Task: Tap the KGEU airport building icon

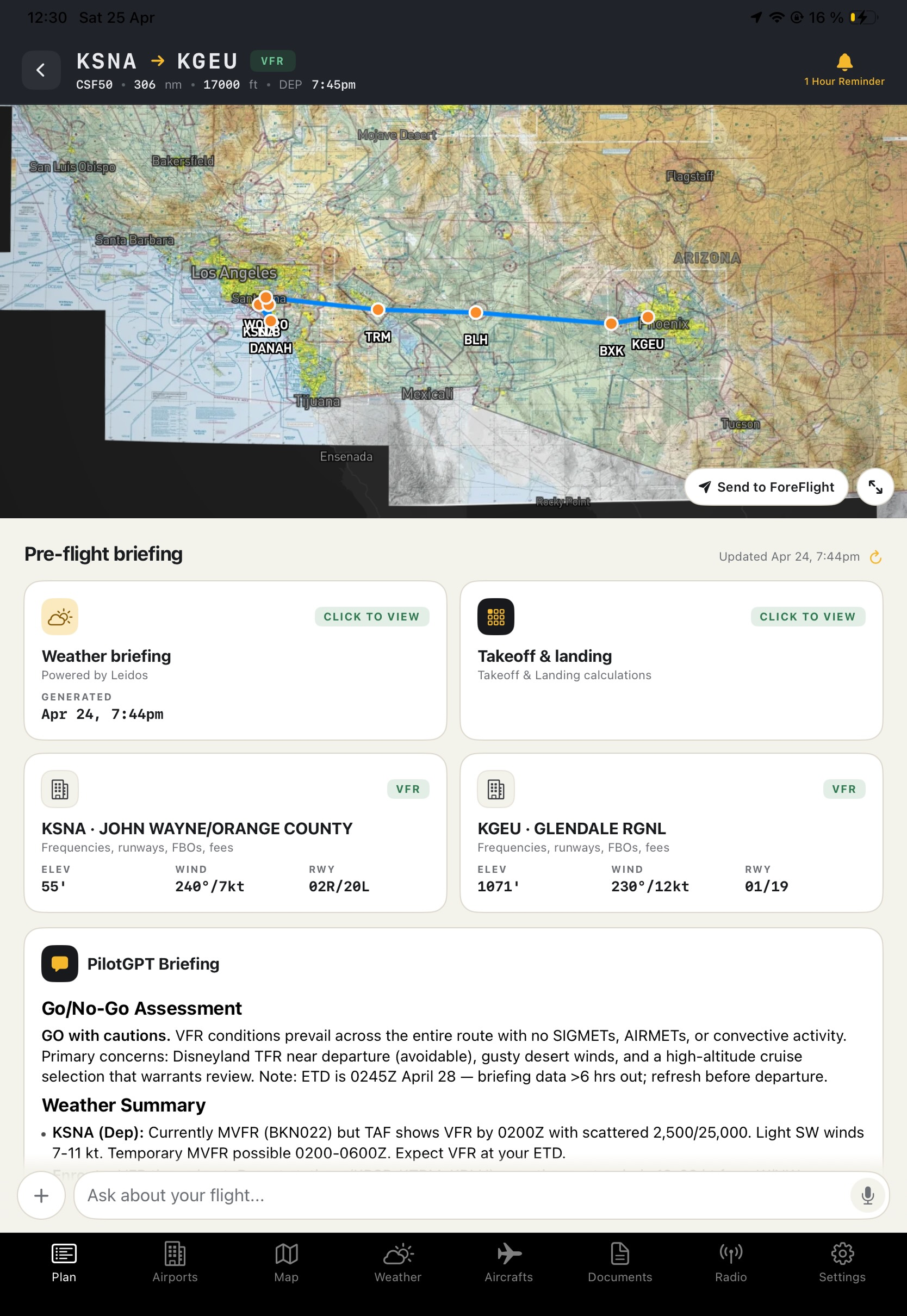Action: [495, 789]
